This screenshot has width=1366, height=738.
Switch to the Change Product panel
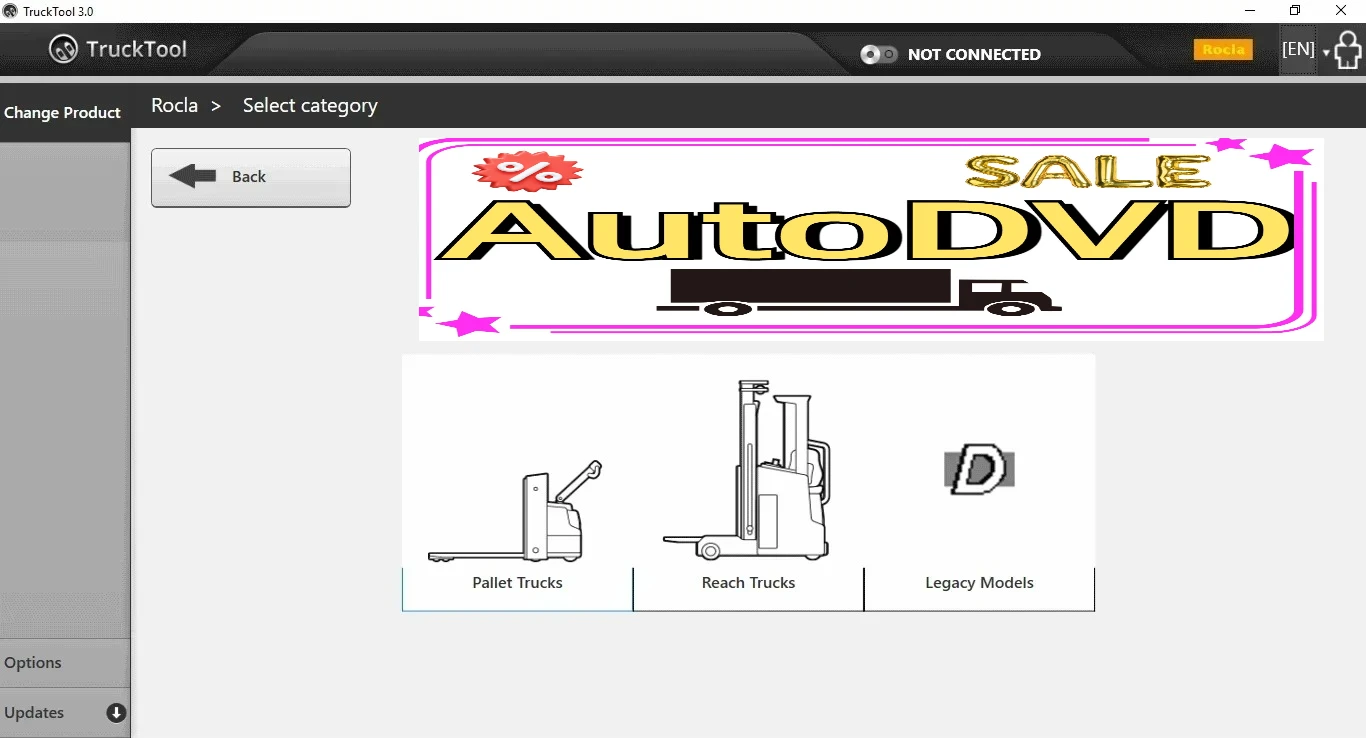pyautogui.click(x=64, y=112)
